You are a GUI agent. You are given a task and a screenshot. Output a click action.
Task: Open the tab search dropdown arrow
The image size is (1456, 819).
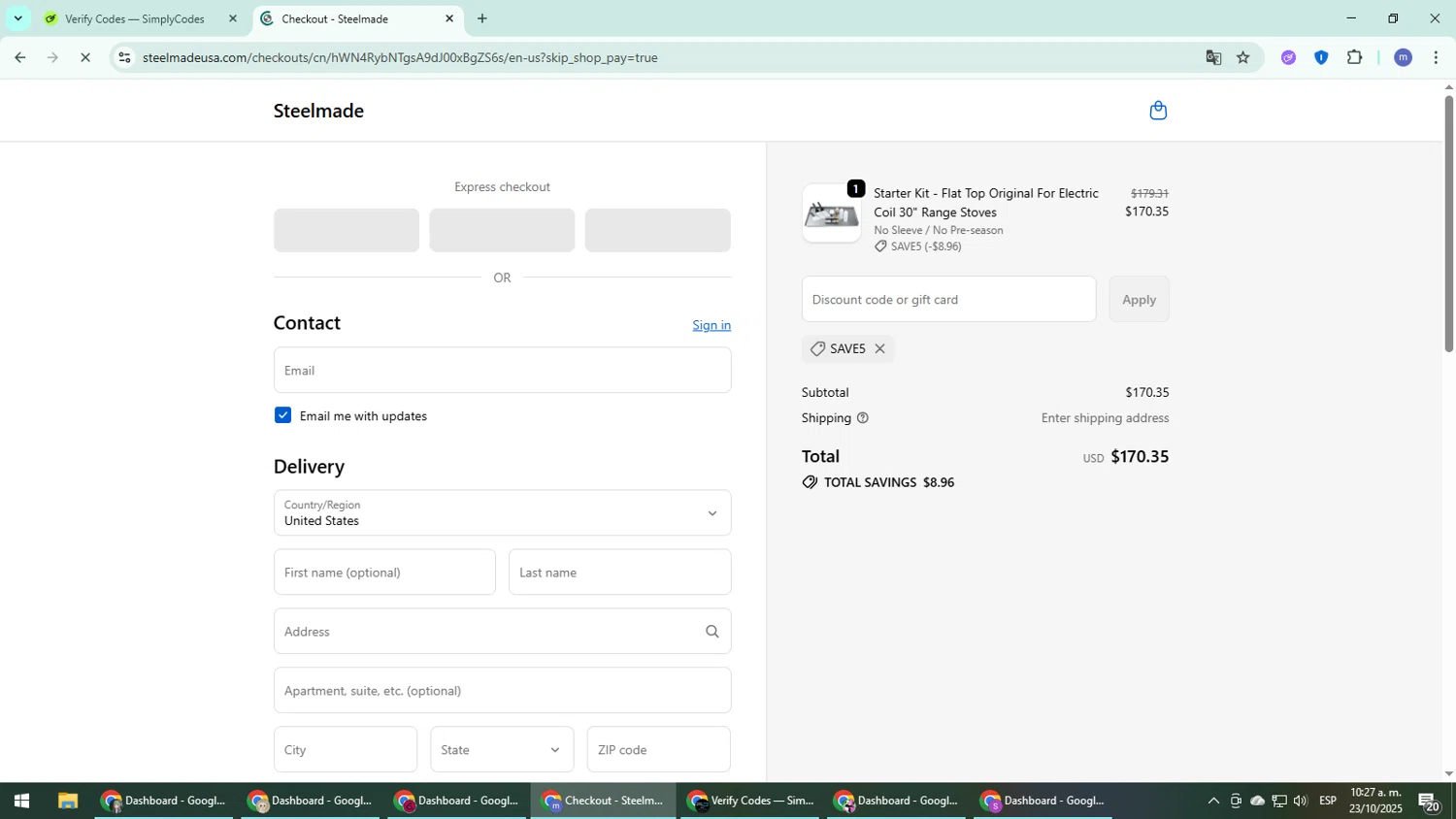[17, 18]
